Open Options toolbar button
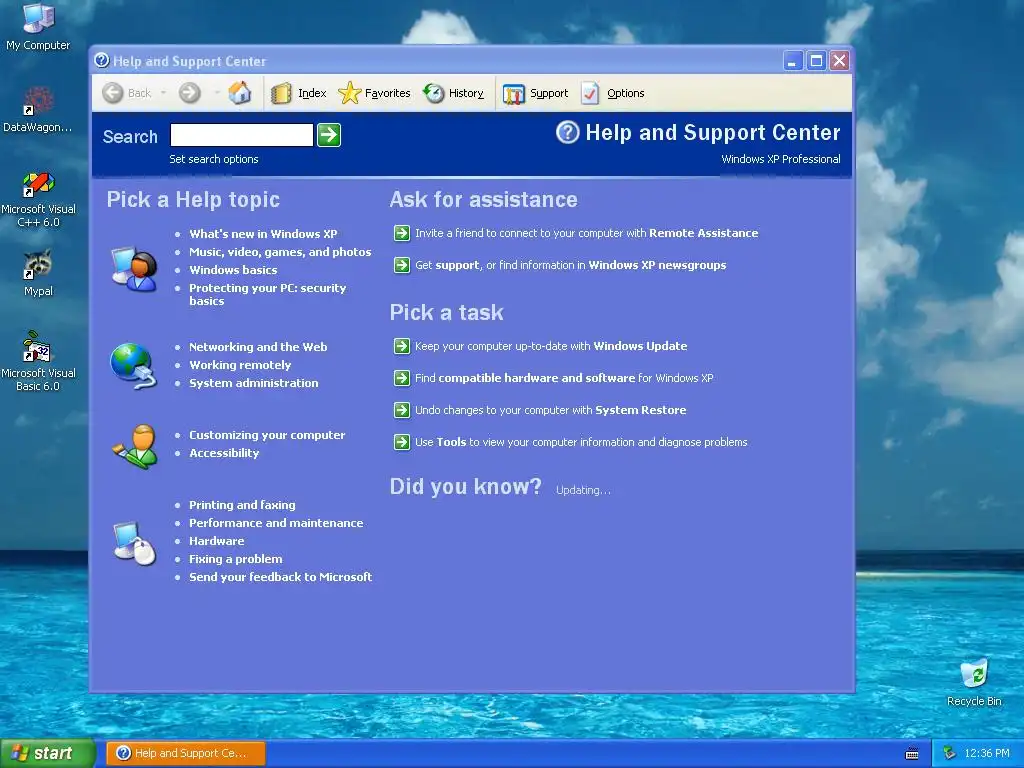Image resolution: width=1024 pixels, height=768 pixels. pos(613,93)
